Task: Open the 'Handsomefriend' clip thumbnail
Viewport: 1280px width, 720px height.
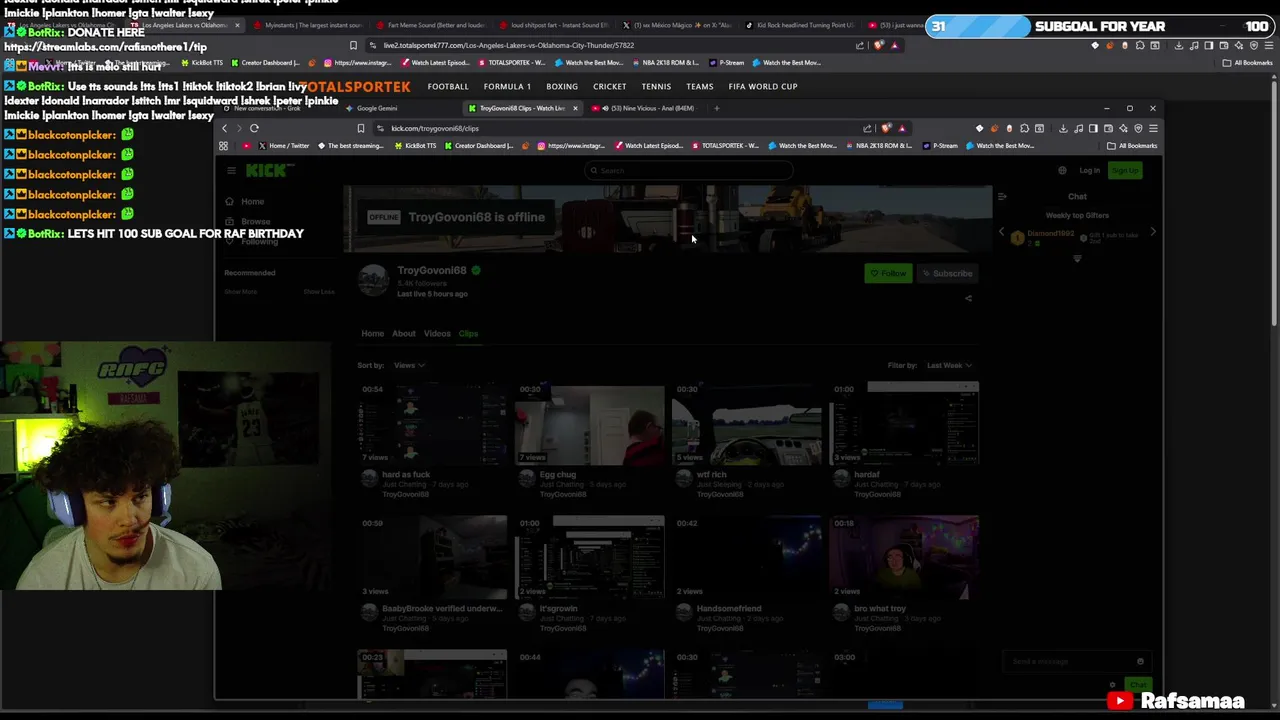Action: (x=747, y=557)
